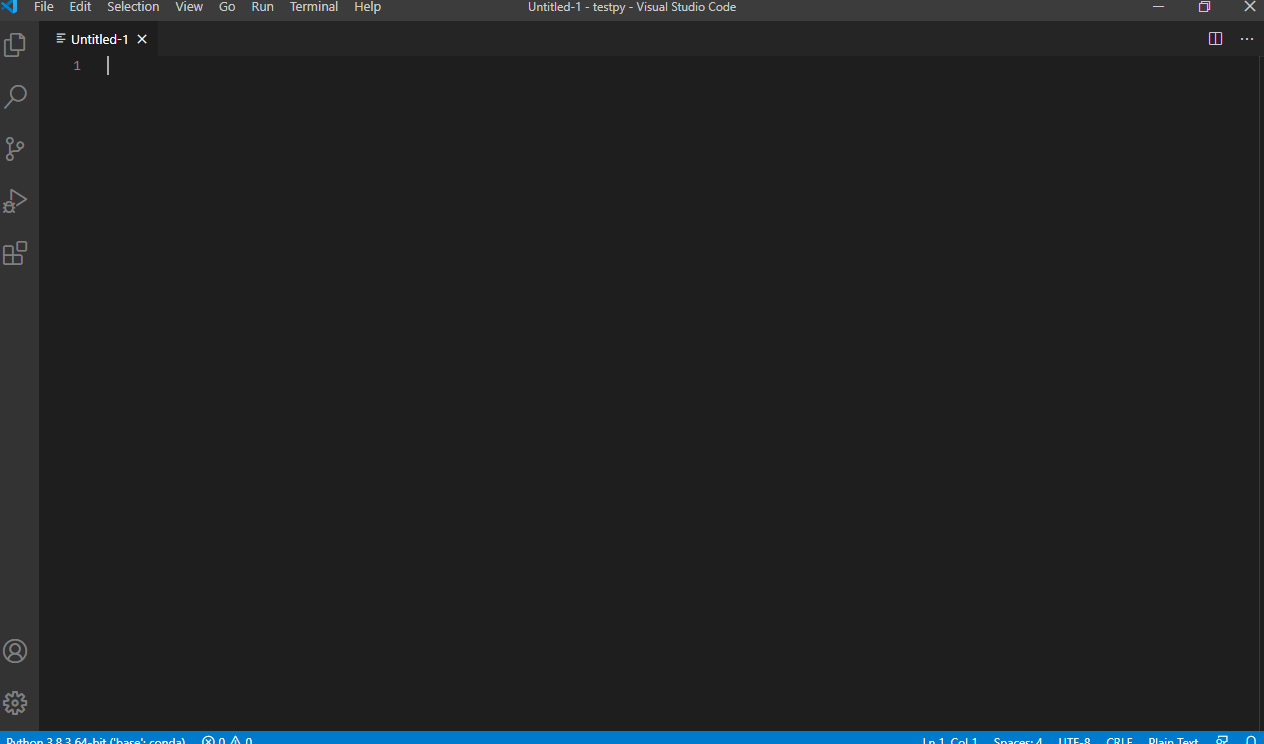
Task: Change indentation via Spaces: 4
Action: tap(1018, 741)
